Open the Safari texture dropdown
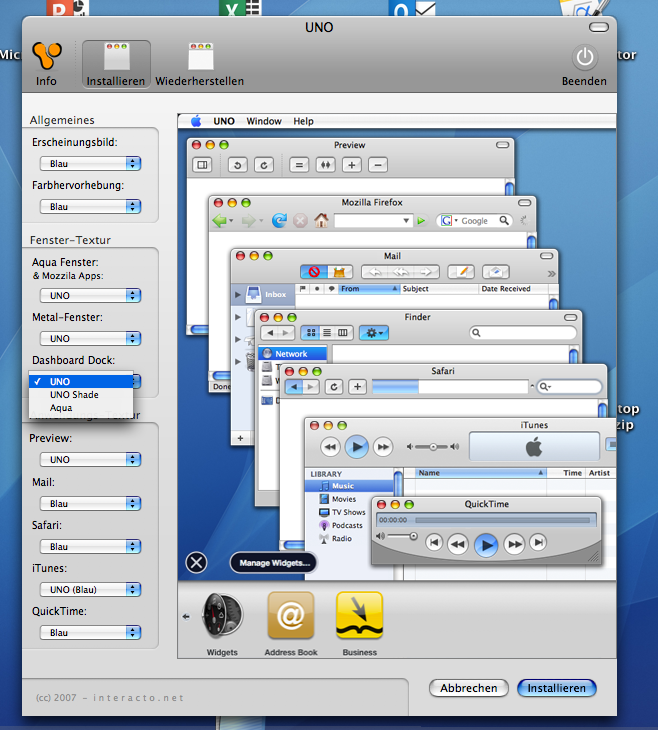Viewport: 658px width, 730px height. coord(90,546)
